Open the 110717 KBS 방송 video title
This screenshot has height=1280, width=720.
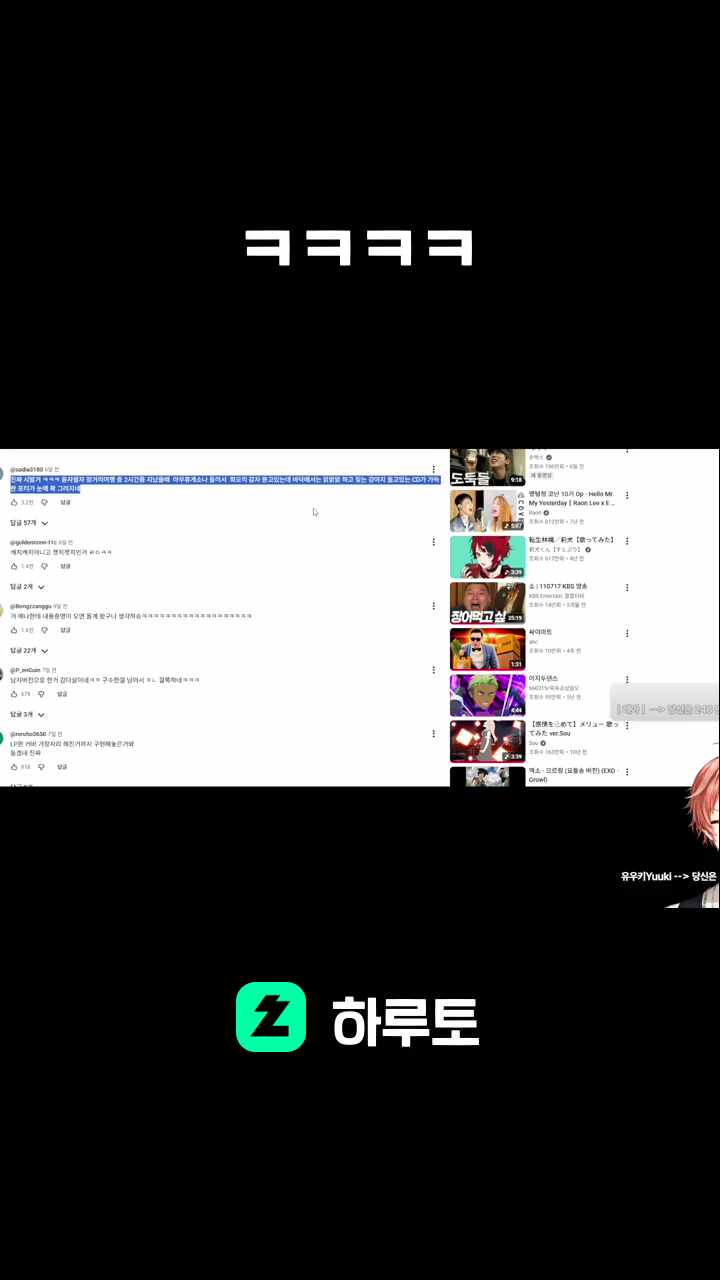pyautogui.click(x=558, y=586)
